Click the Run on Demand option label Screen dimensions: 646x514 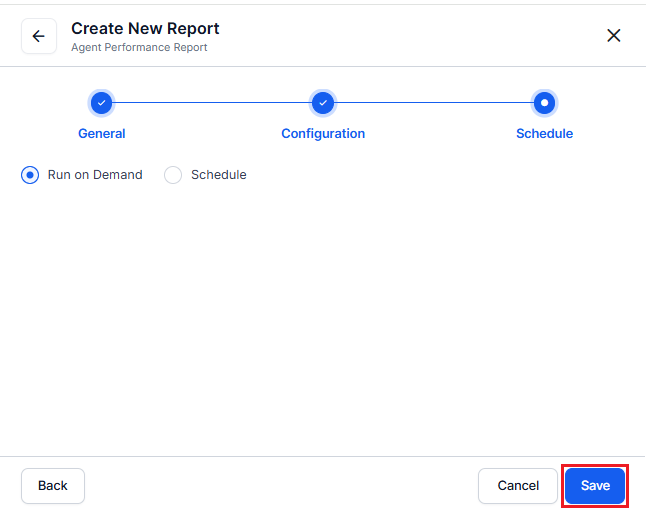point(95,175)
